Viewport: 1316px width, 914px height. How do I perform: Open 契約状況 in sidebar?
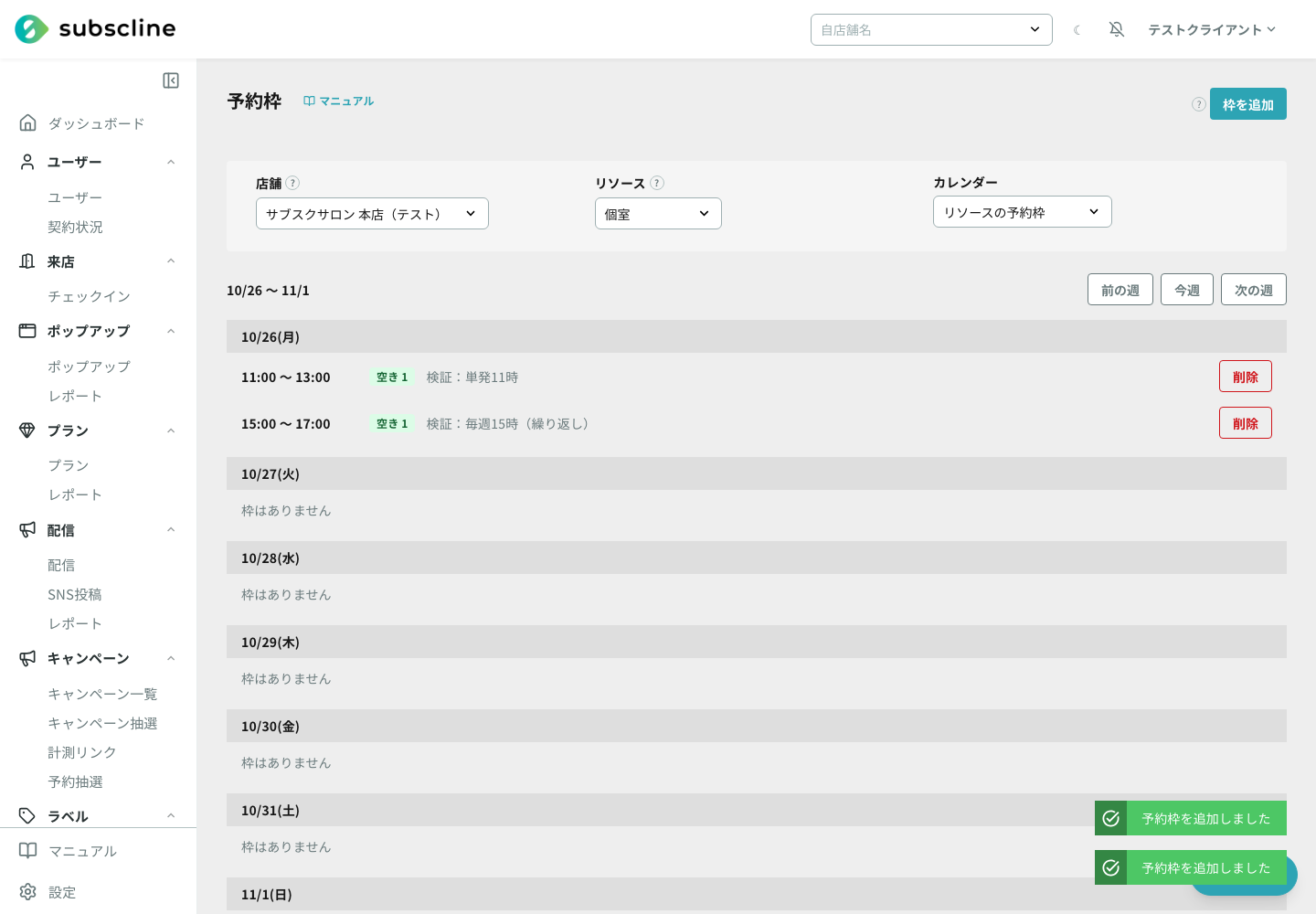(75, 227)
